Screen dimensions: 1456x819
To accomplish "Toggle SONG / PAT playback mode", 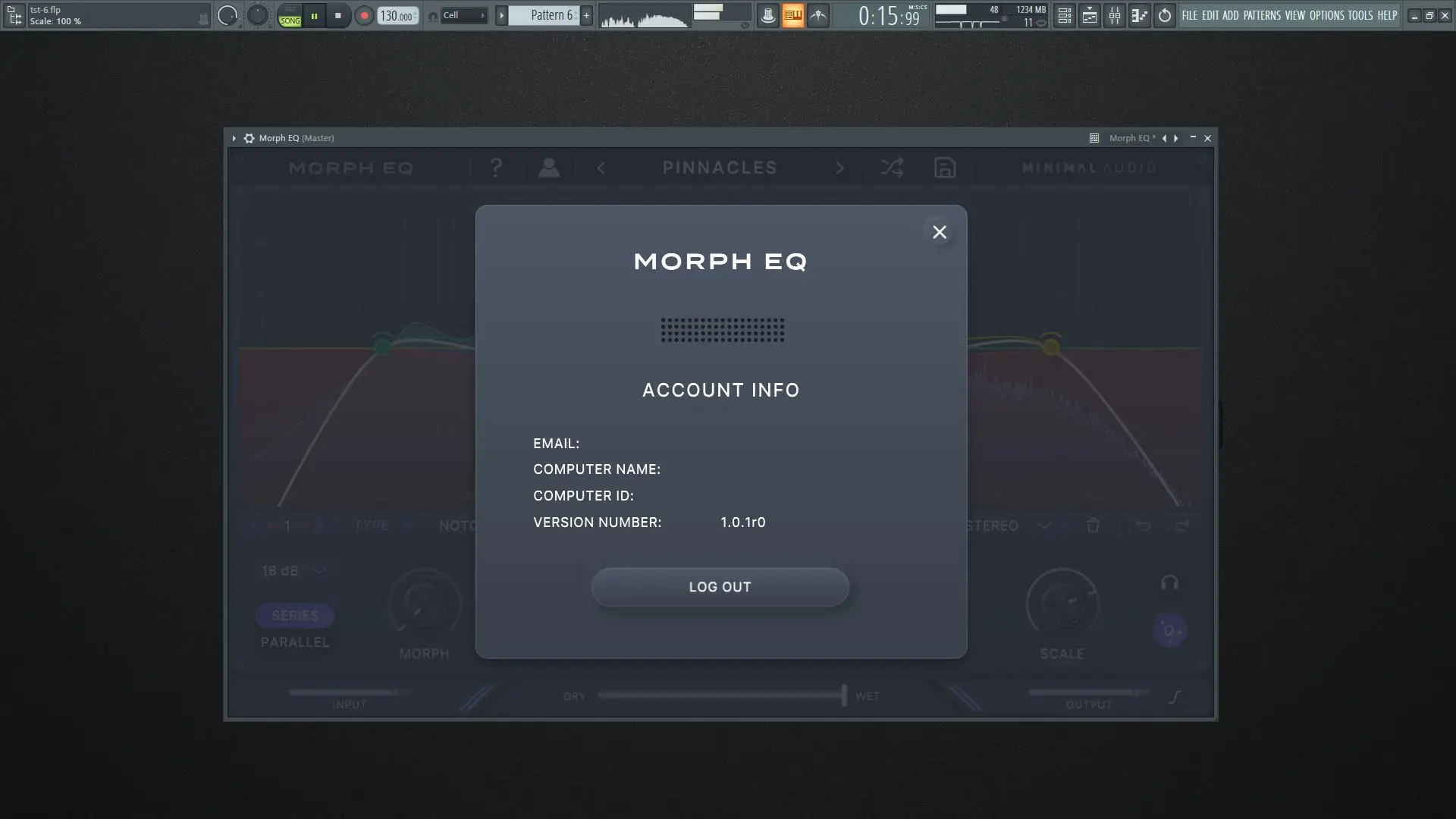I will click(290, 15).
